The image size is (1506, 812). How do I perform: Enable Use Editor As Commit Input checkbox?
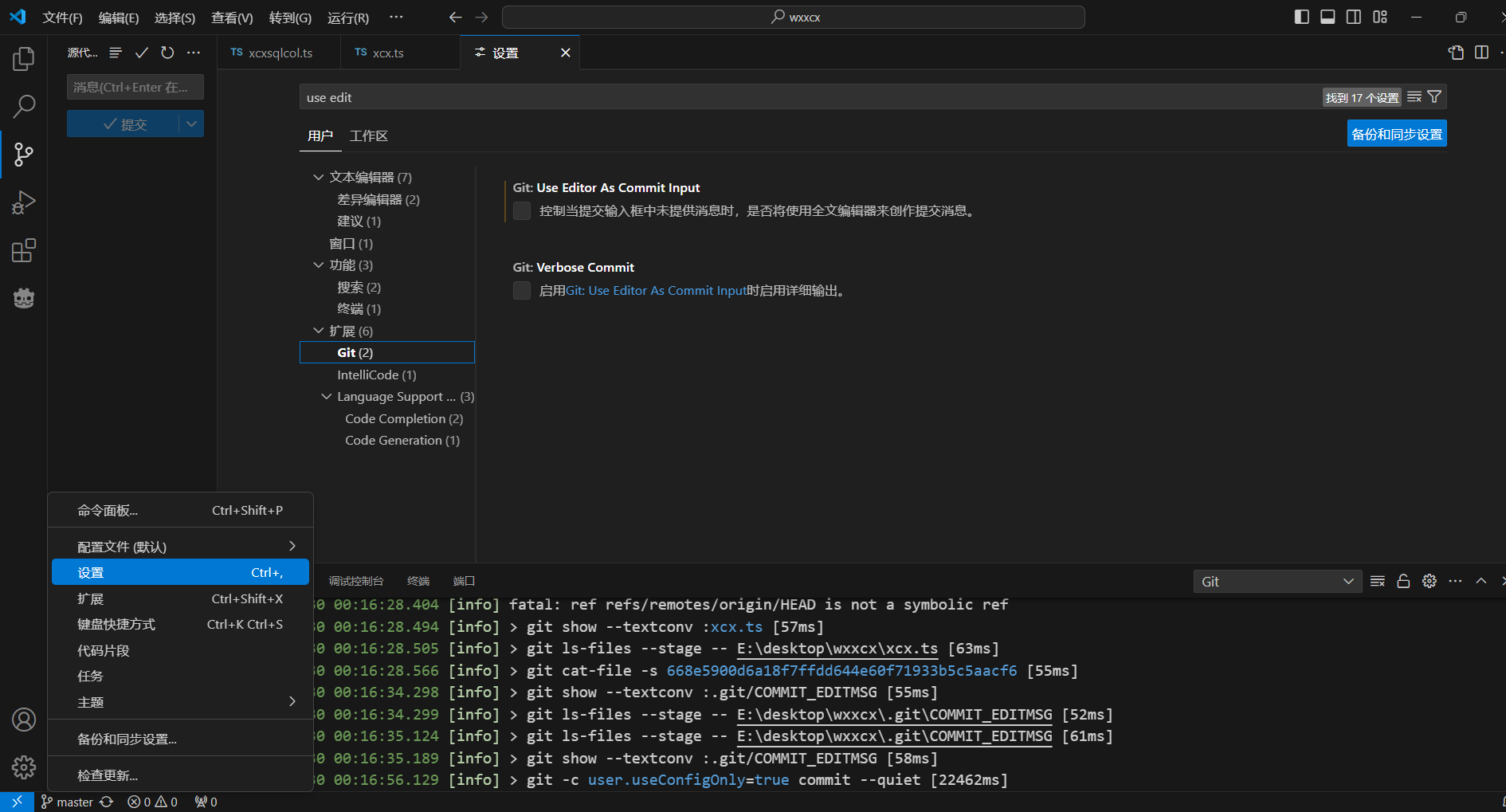pos(522,210)
